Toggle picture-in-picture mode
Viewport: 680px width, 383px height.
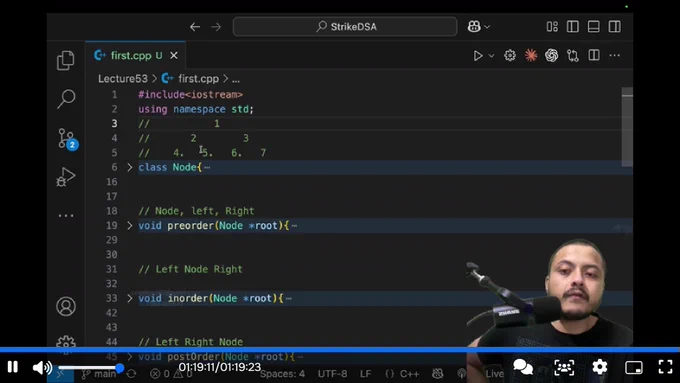pyautogui.click(x=634, y=367)
